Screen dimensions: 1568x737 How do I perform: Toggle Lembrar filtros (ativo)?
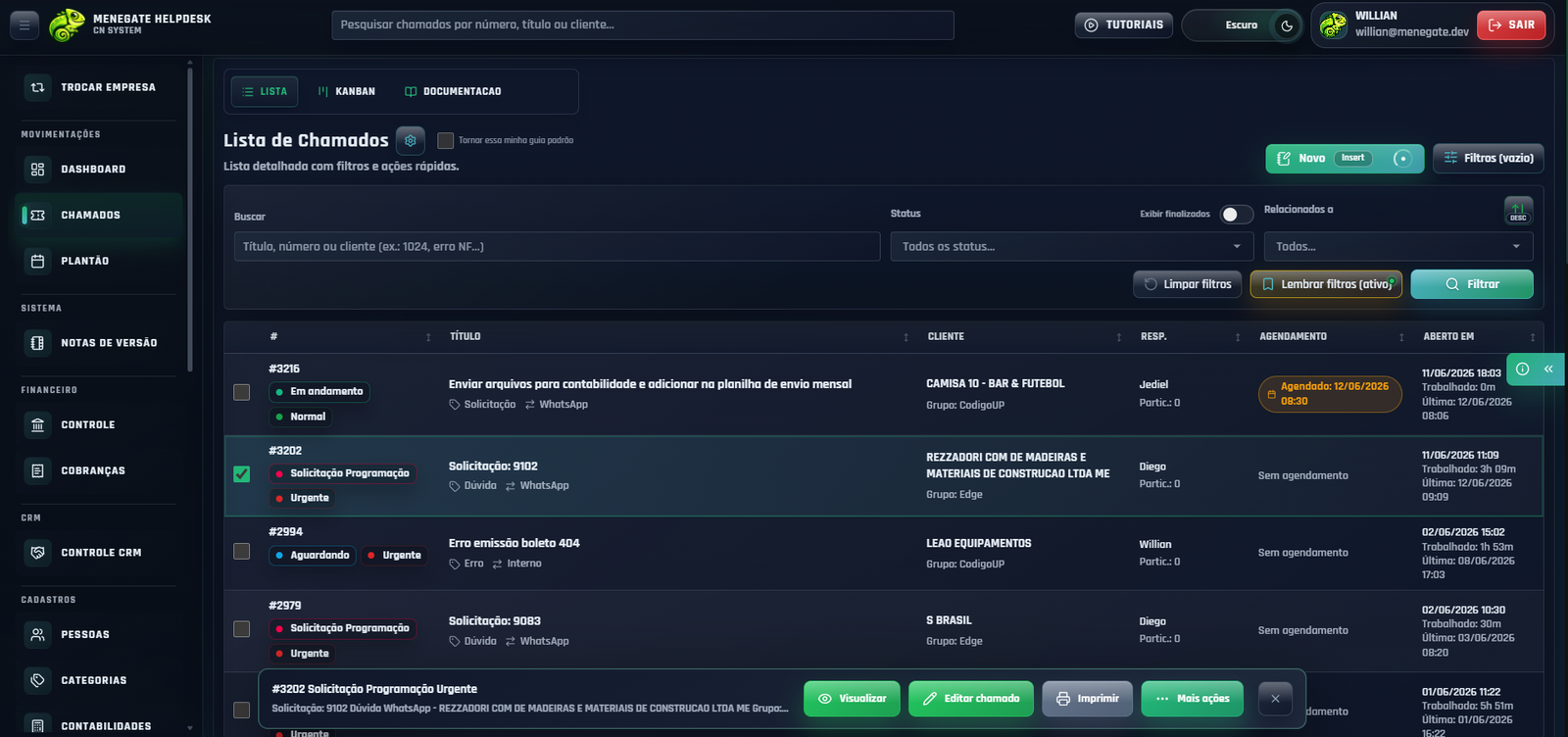1326,284
